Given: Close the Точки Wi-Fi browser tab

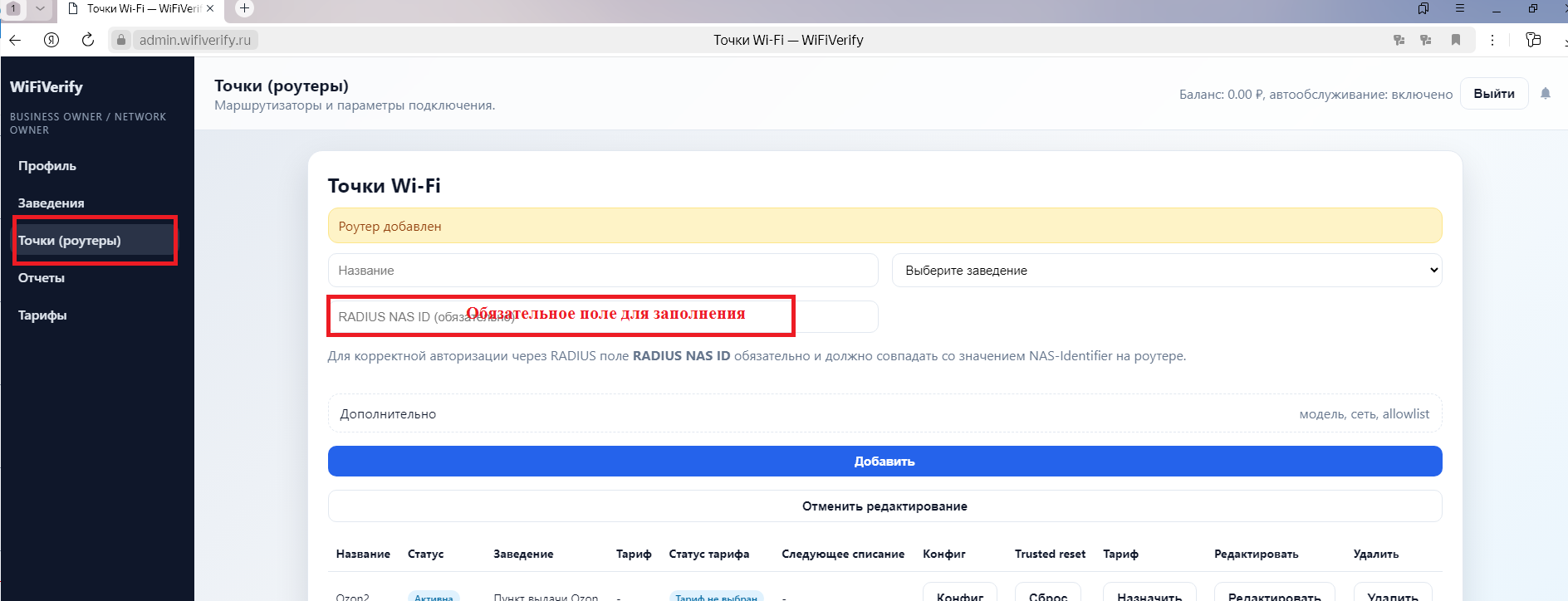Looking at the screenshot, I should tap(210, 8).
